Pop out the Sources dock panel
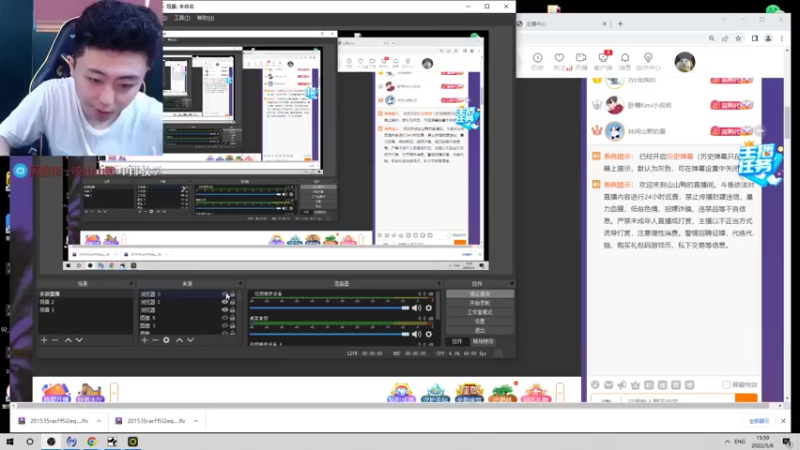This screenshot has height=450, width=800. coord(240,284)
